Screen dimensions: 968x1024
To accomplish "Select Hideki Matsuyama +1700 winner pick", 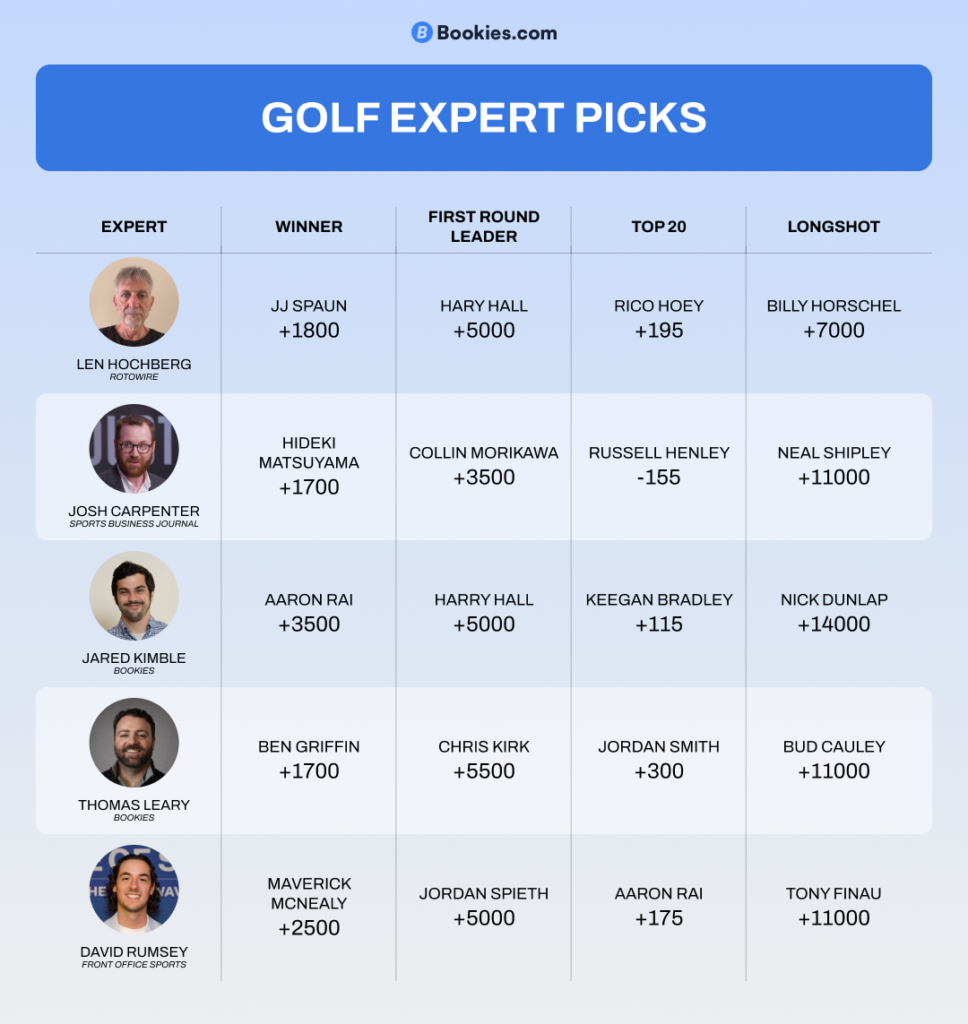I will point(309,465).
